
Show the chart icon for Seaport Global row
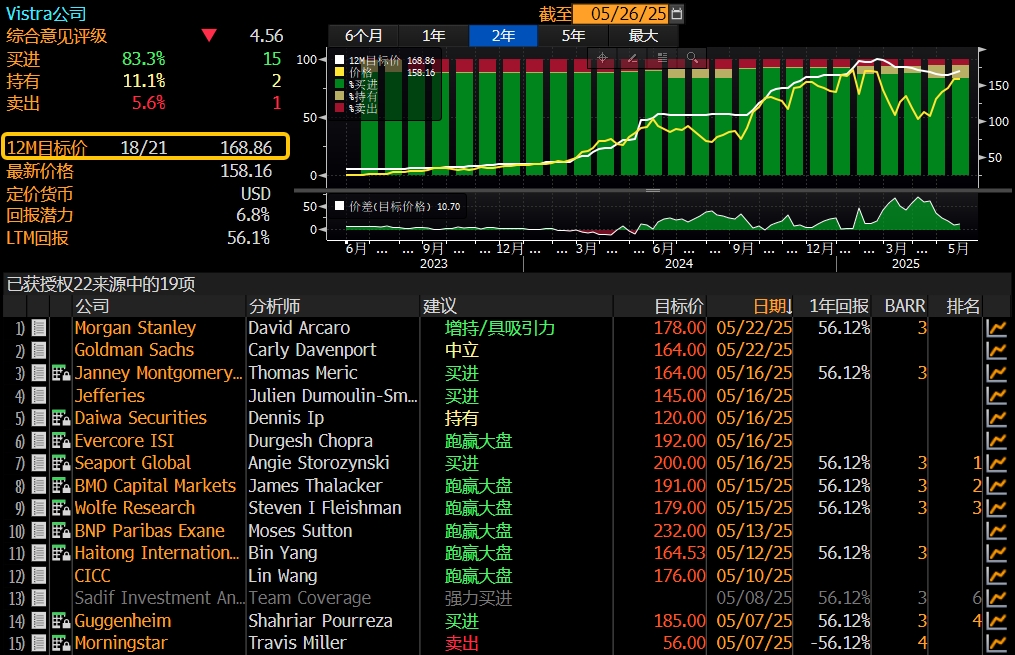pos(996,463)
